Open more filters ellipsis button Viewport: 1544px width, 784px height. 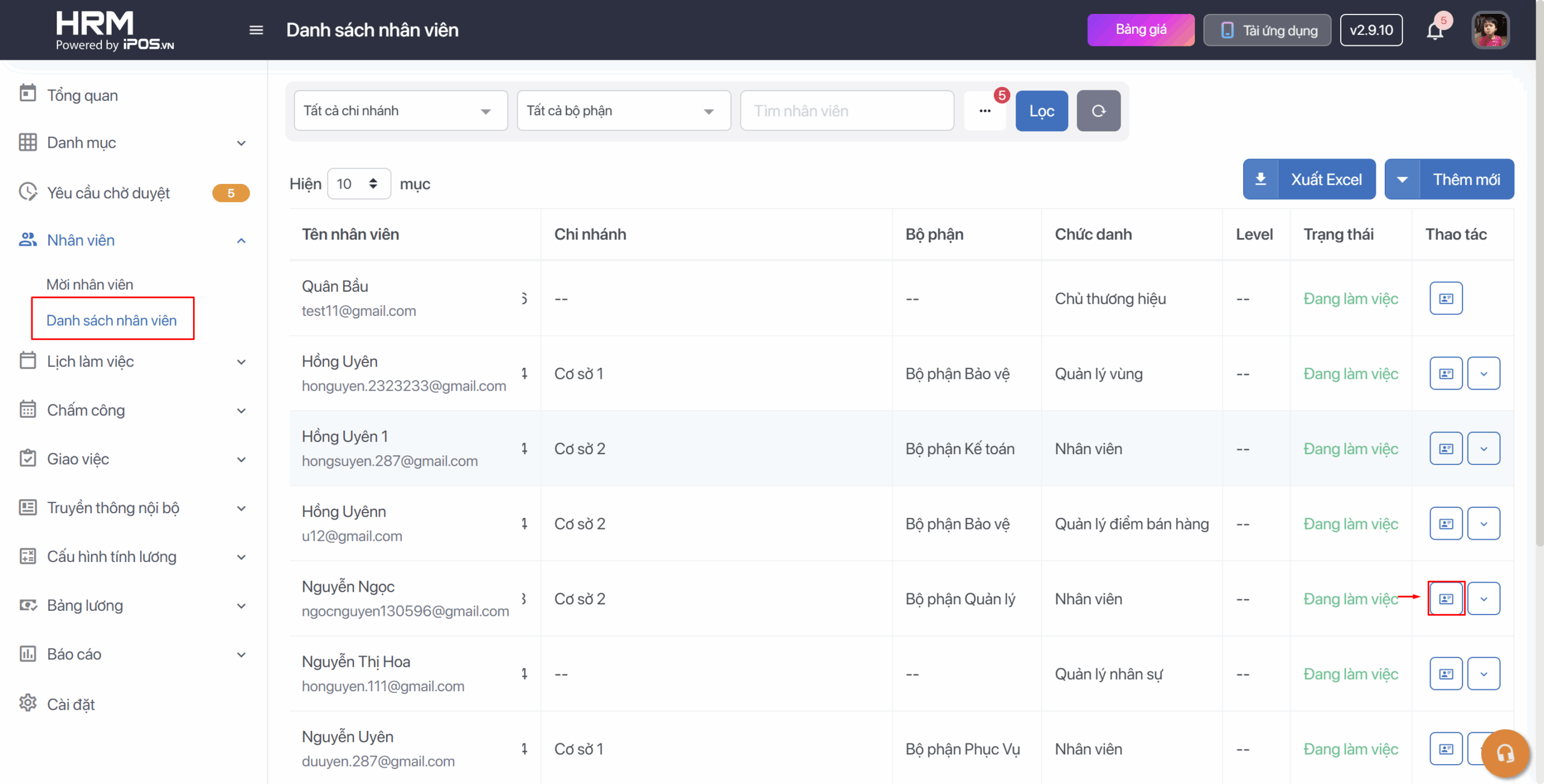coord(984,111)
